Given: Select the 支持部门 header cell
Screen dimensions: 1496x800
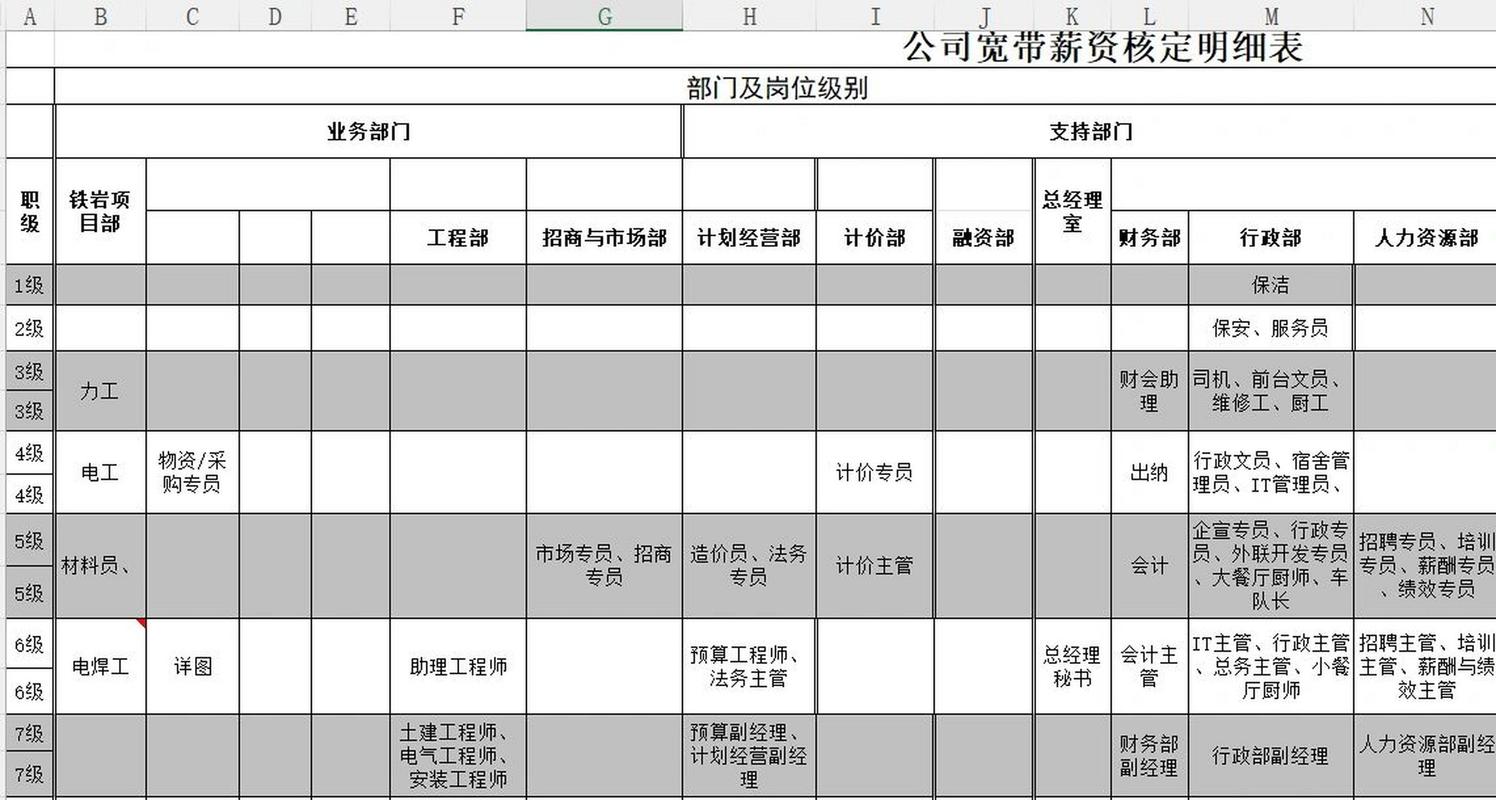Looking at the screenshot, I should [1090, 131].
